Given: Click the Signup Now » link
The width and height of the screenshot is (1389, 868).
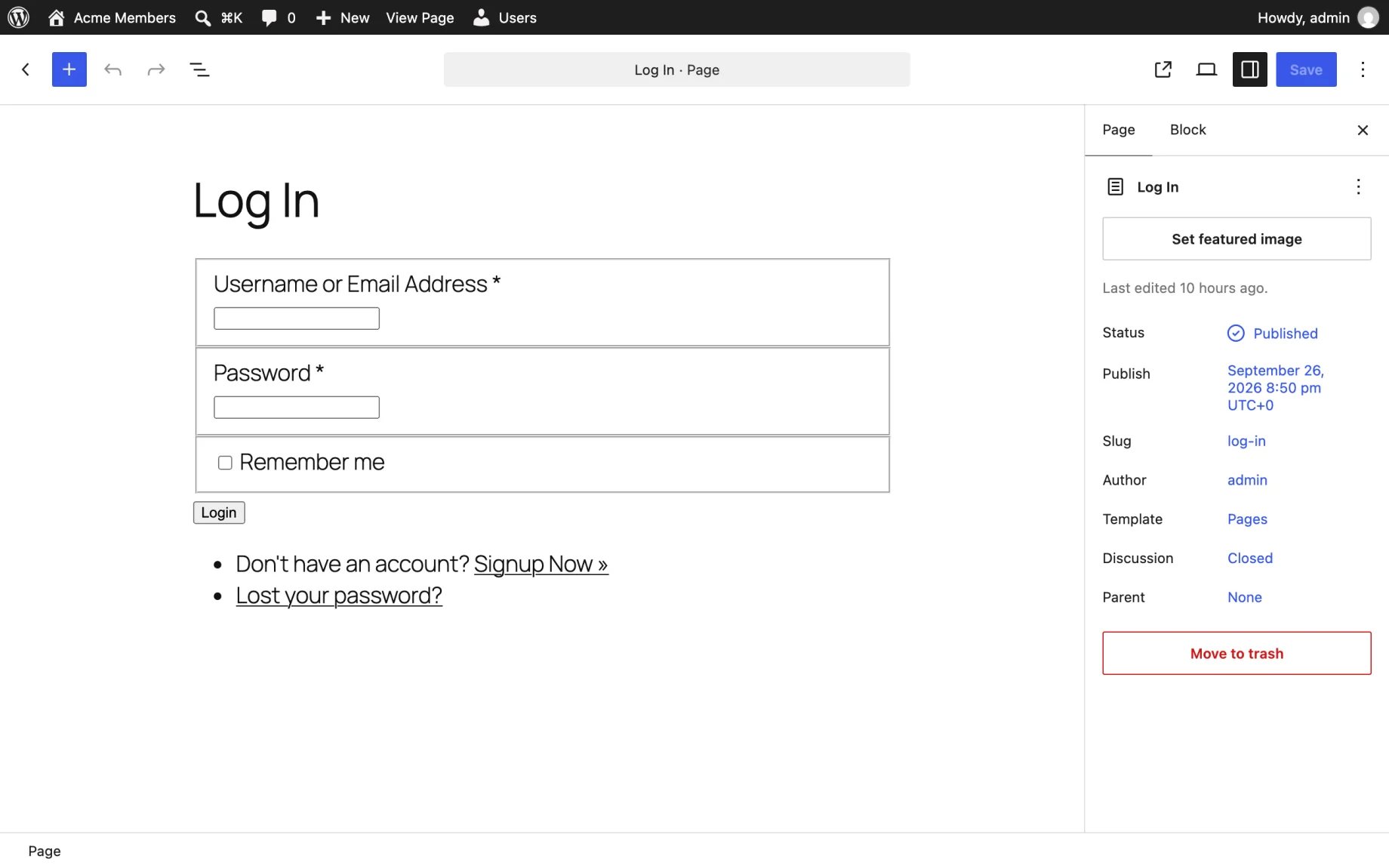Looking at the screenshot, I should click(541, 565).
